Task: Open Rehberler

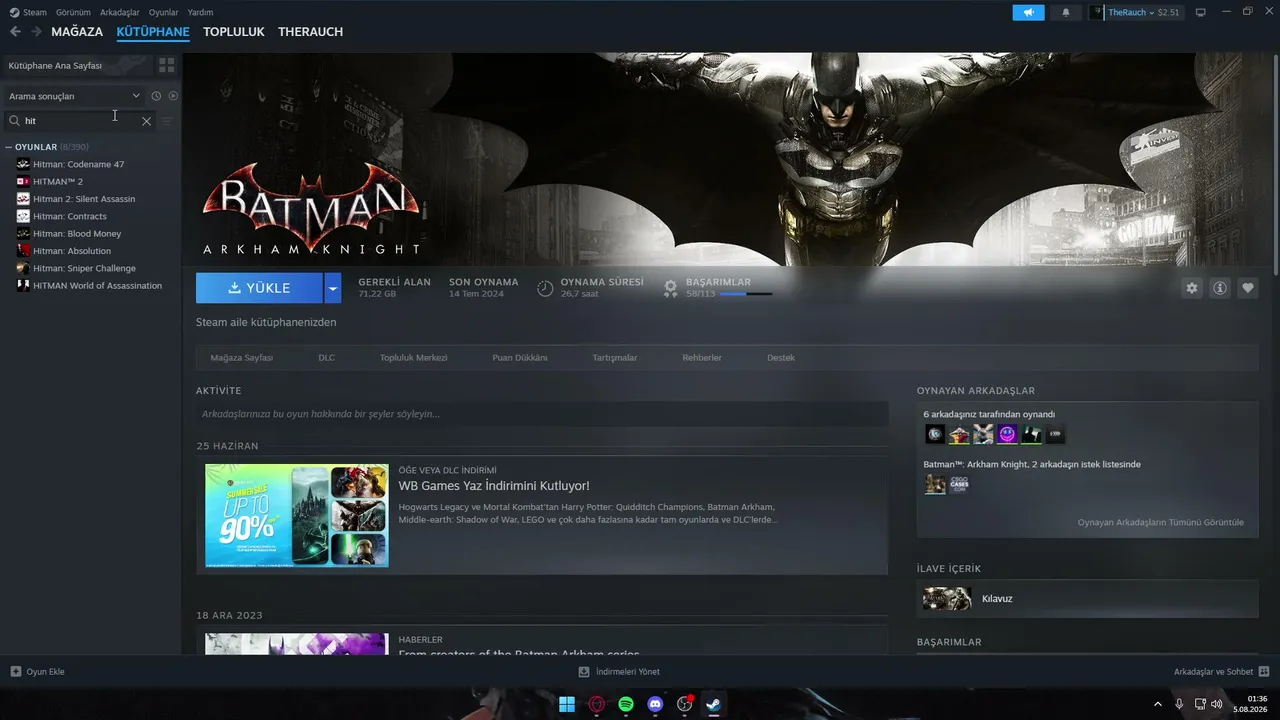Action: tap(702, 358)
